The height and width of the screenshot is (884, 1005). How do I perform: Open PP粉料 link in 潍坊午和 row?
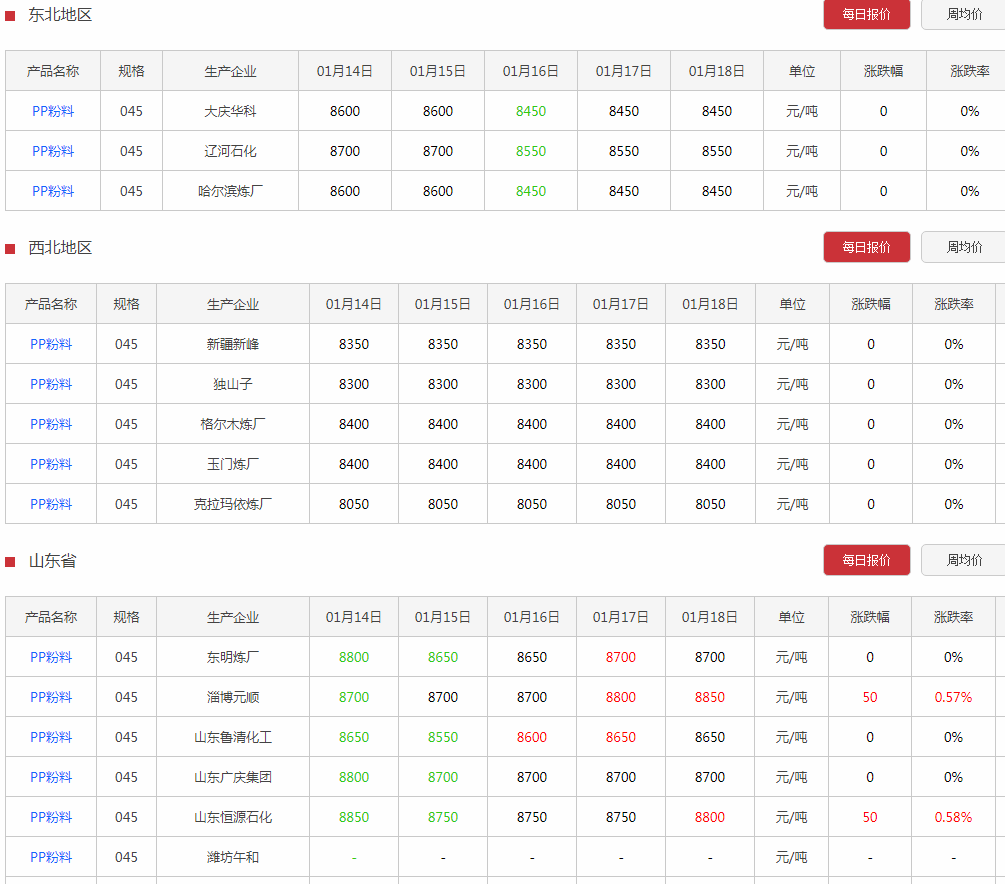tap(51, 857)
